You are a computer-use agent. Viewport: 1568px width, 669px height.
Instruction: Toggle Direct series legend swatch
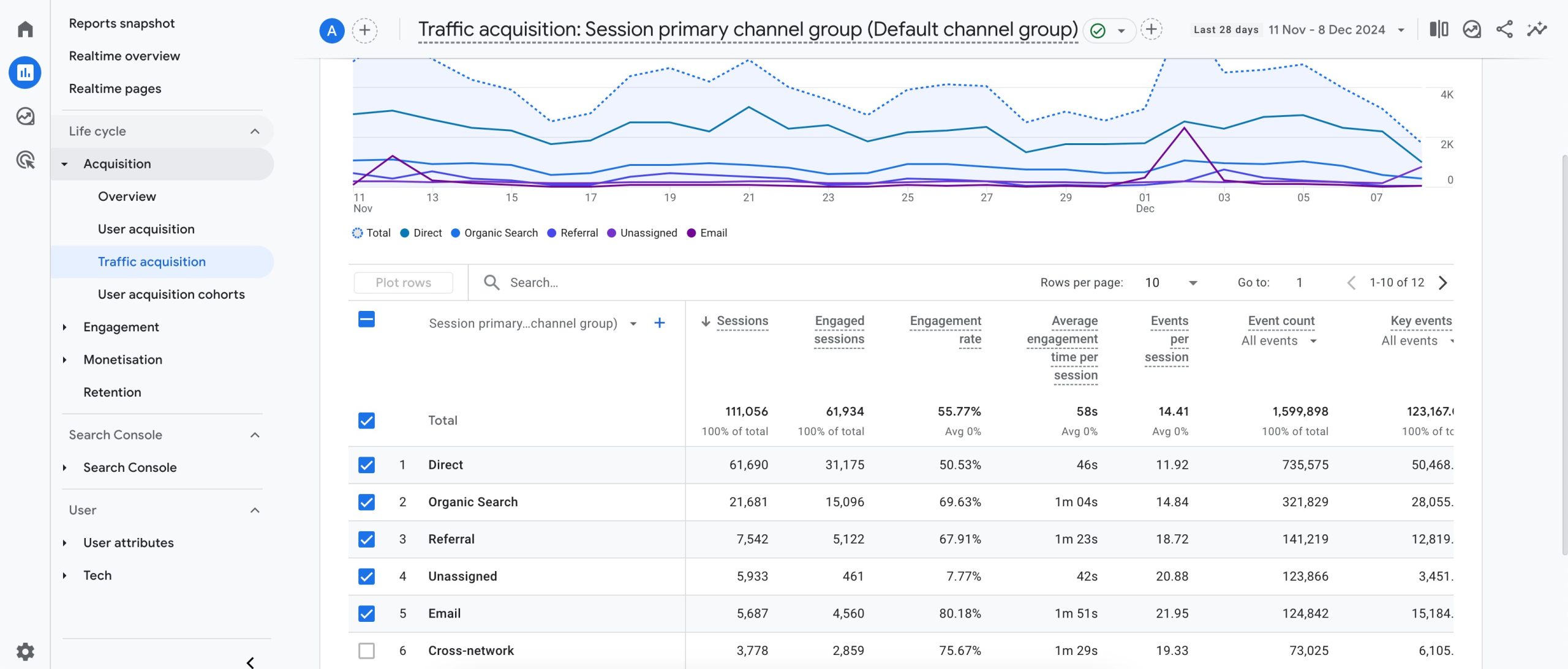(405, 233)
